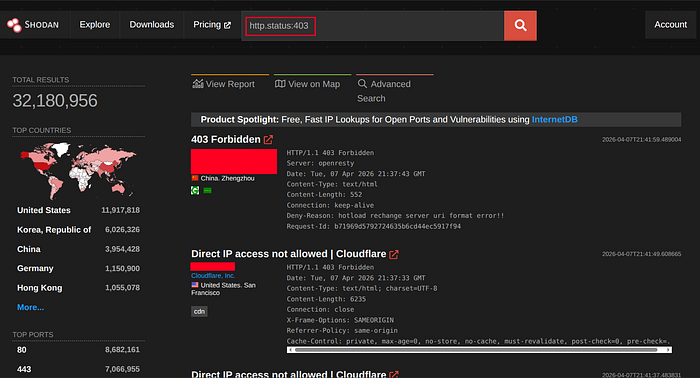Click the Referrer-Policy: same-origin line
This screenshot has width=700, height=378.
click(x=342, y=331)
